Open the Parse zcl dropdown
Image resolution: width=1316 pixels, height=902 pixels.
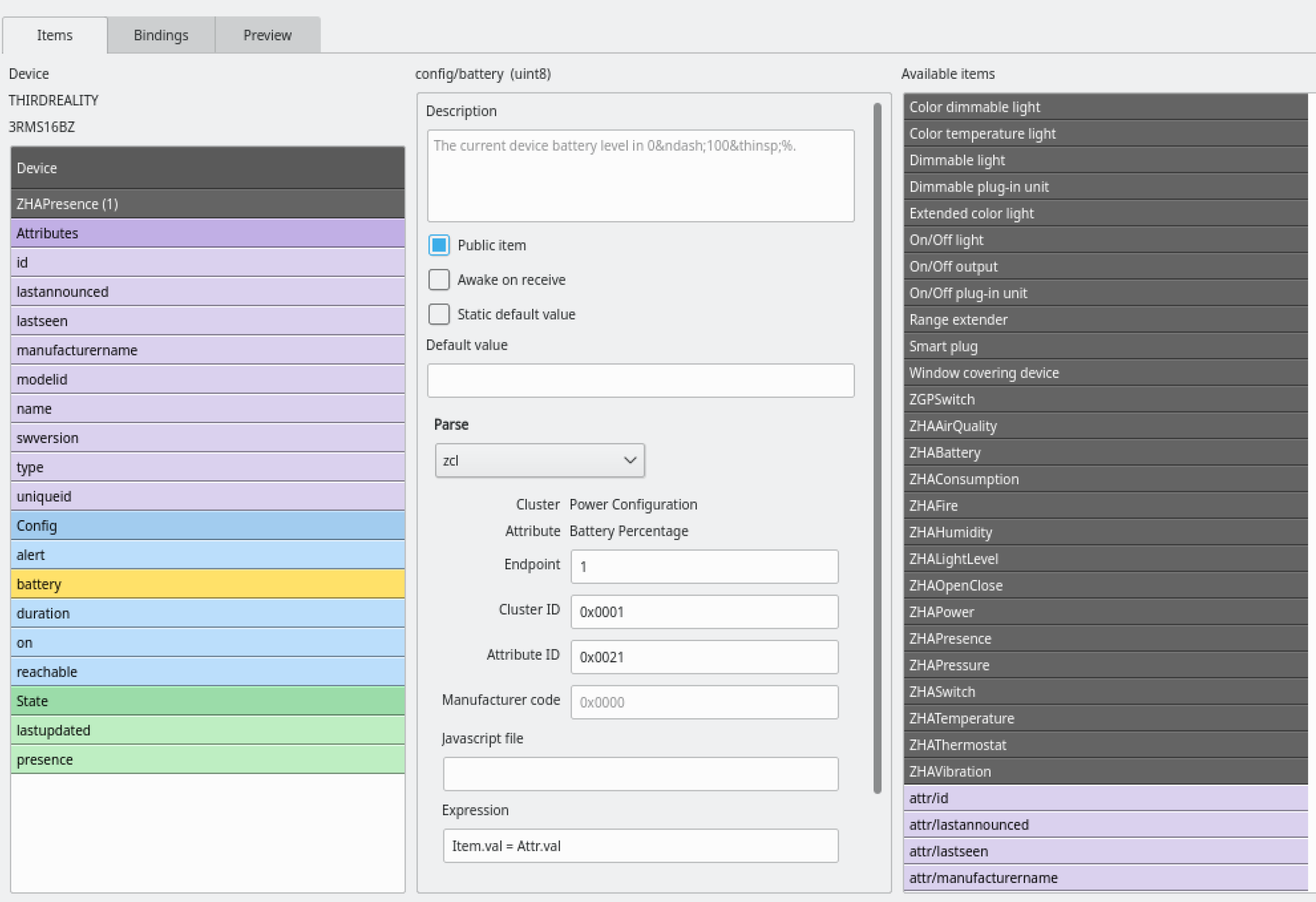[539, 461]
